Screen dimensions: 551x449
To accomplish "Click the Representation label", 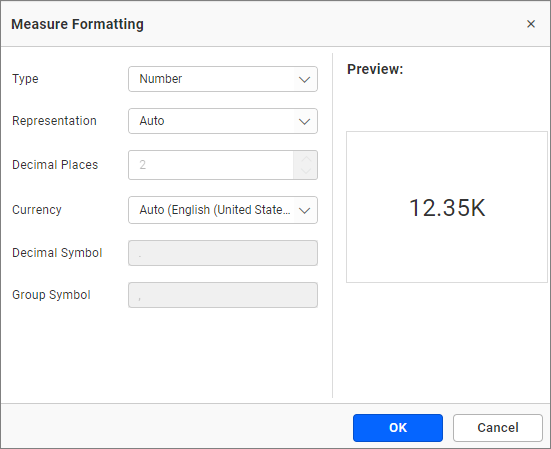I will pos(54,121).
